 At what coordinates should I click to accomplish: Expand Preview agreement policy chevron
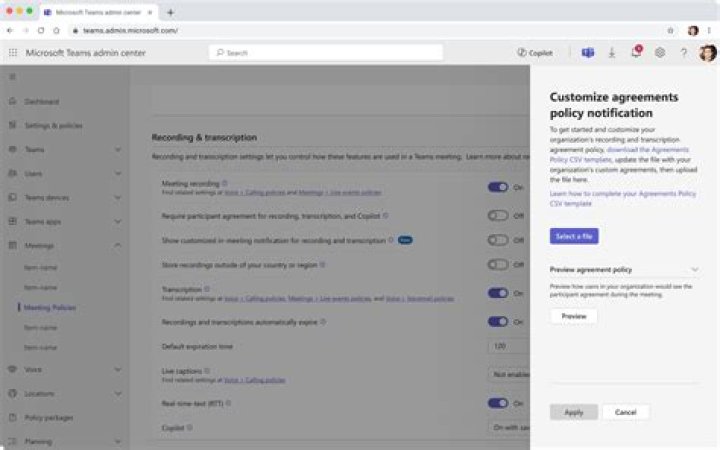(x=695, y=270)
